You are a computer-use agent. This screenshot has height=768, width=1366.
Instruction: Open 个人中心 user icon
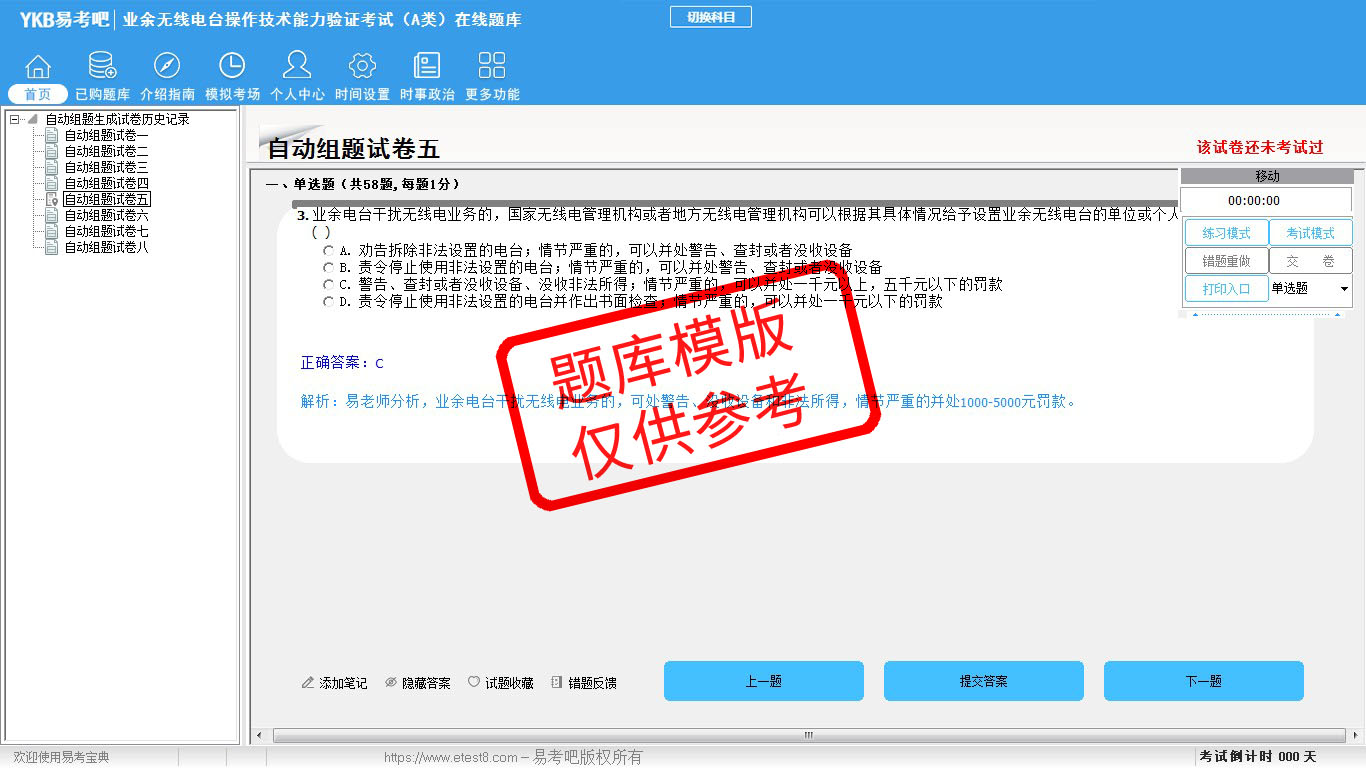click(297, 67)
